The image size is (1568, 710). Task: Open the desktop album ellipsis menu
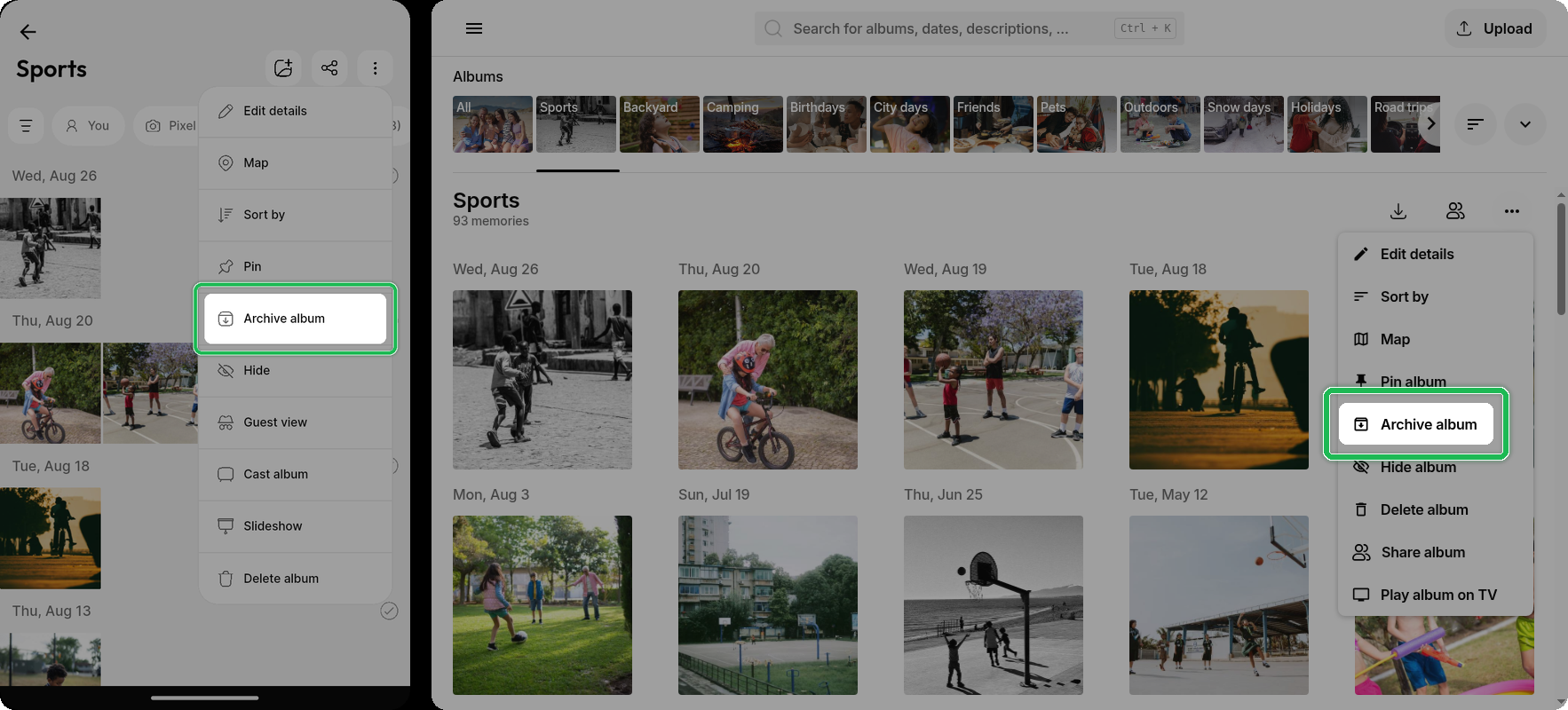point(1512,211)
